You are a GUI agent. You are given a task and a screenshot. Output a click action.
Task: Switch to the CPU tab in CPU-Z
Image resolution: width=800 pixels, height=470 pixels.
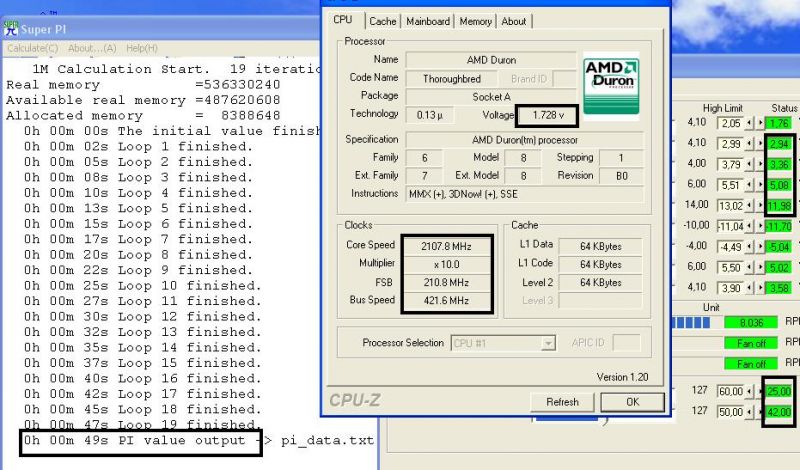point(343,20)
